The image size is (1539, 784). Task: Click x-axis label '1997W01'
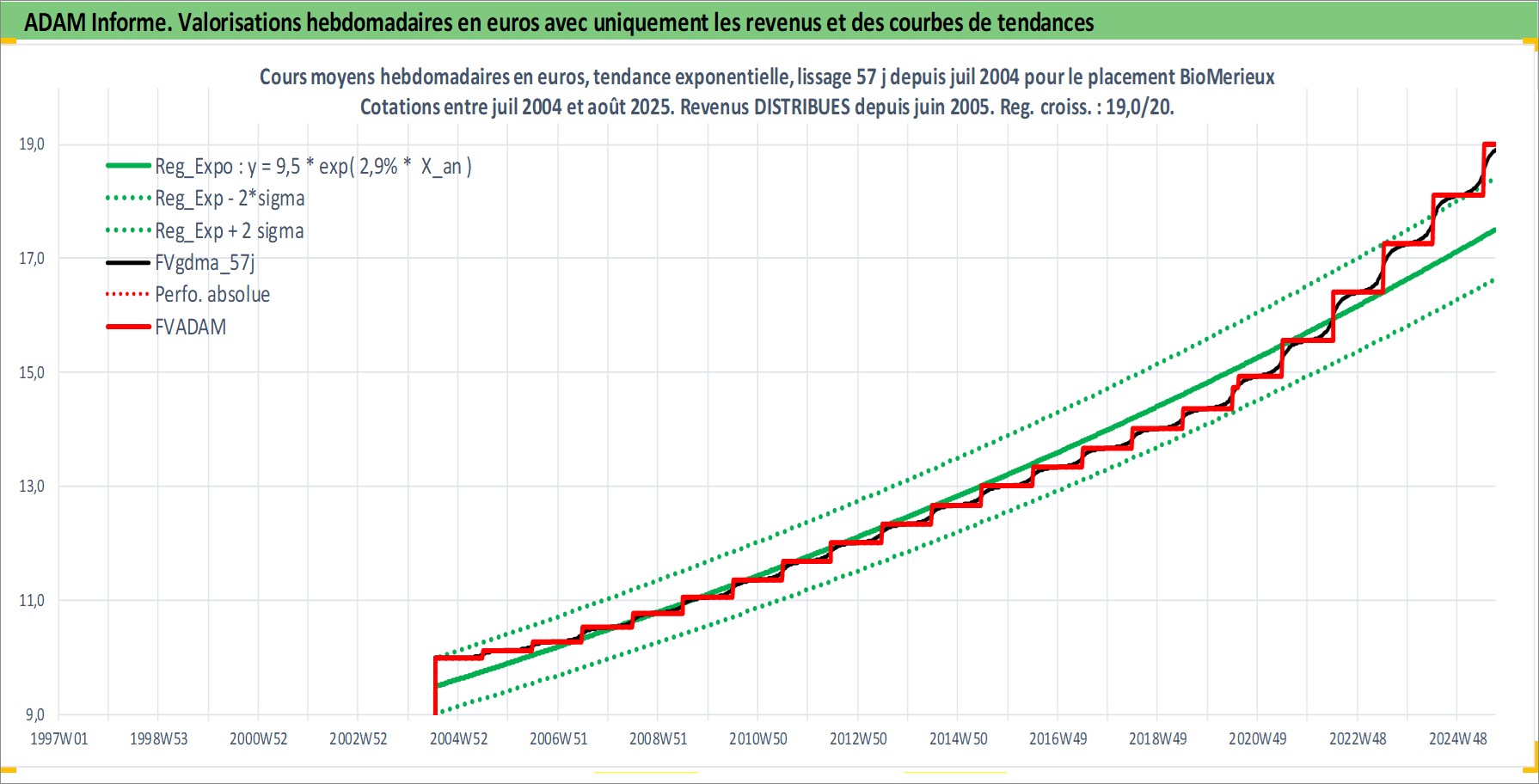coord(58,738)
